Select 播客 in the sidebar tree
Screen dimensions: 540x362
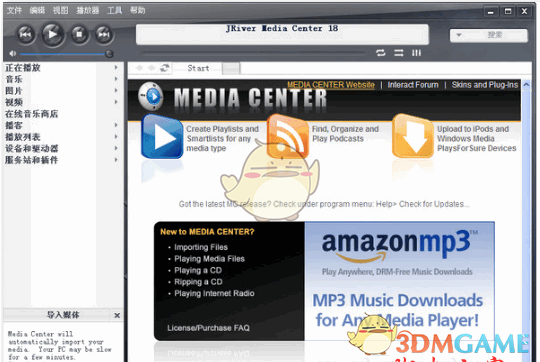point(14,125)
